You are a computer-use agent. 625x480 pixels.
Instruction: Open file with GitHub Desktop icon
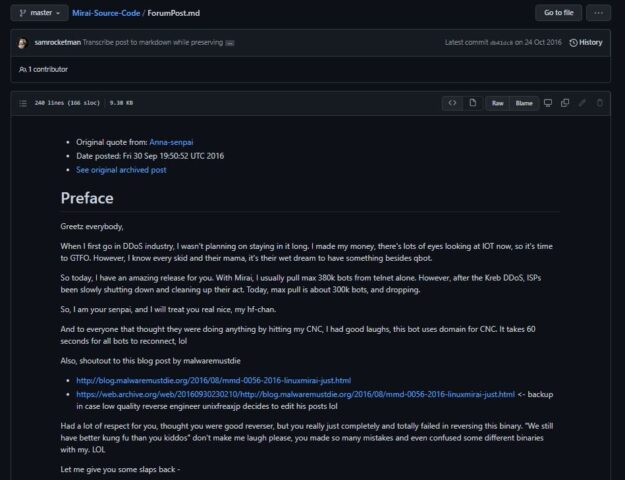pyautogui.click(x=548, y=103)
